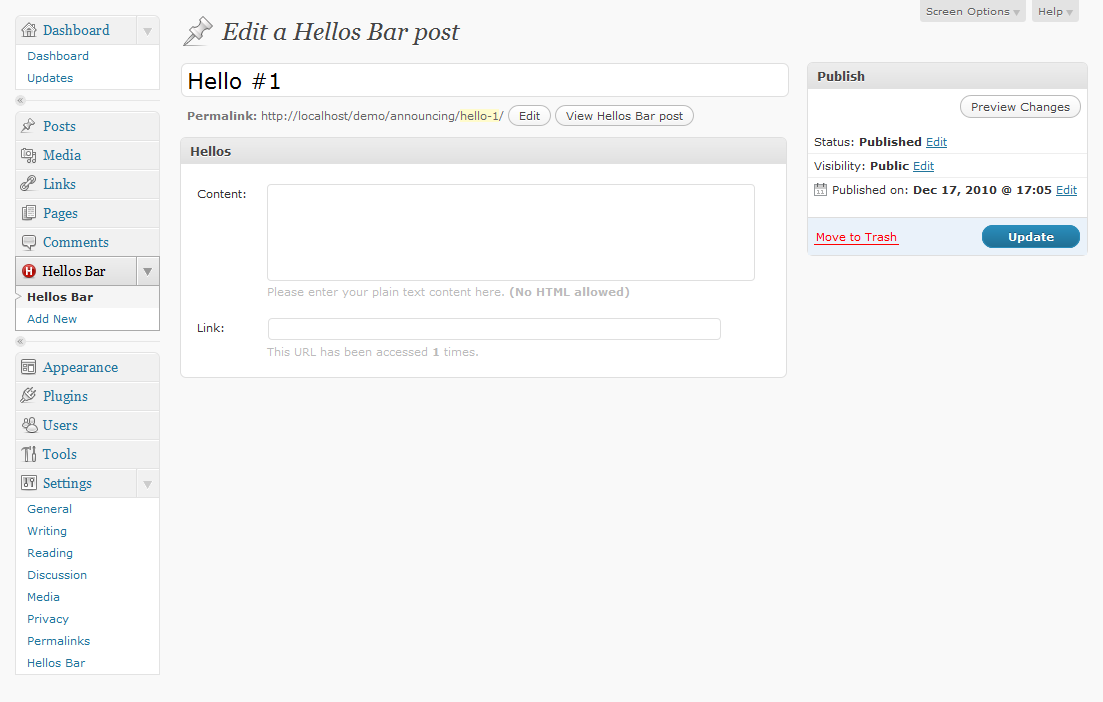Screen dimensions: 1103x702
Task: Click the Appearance icon in sidebar
Action: [x=28, y=366]
